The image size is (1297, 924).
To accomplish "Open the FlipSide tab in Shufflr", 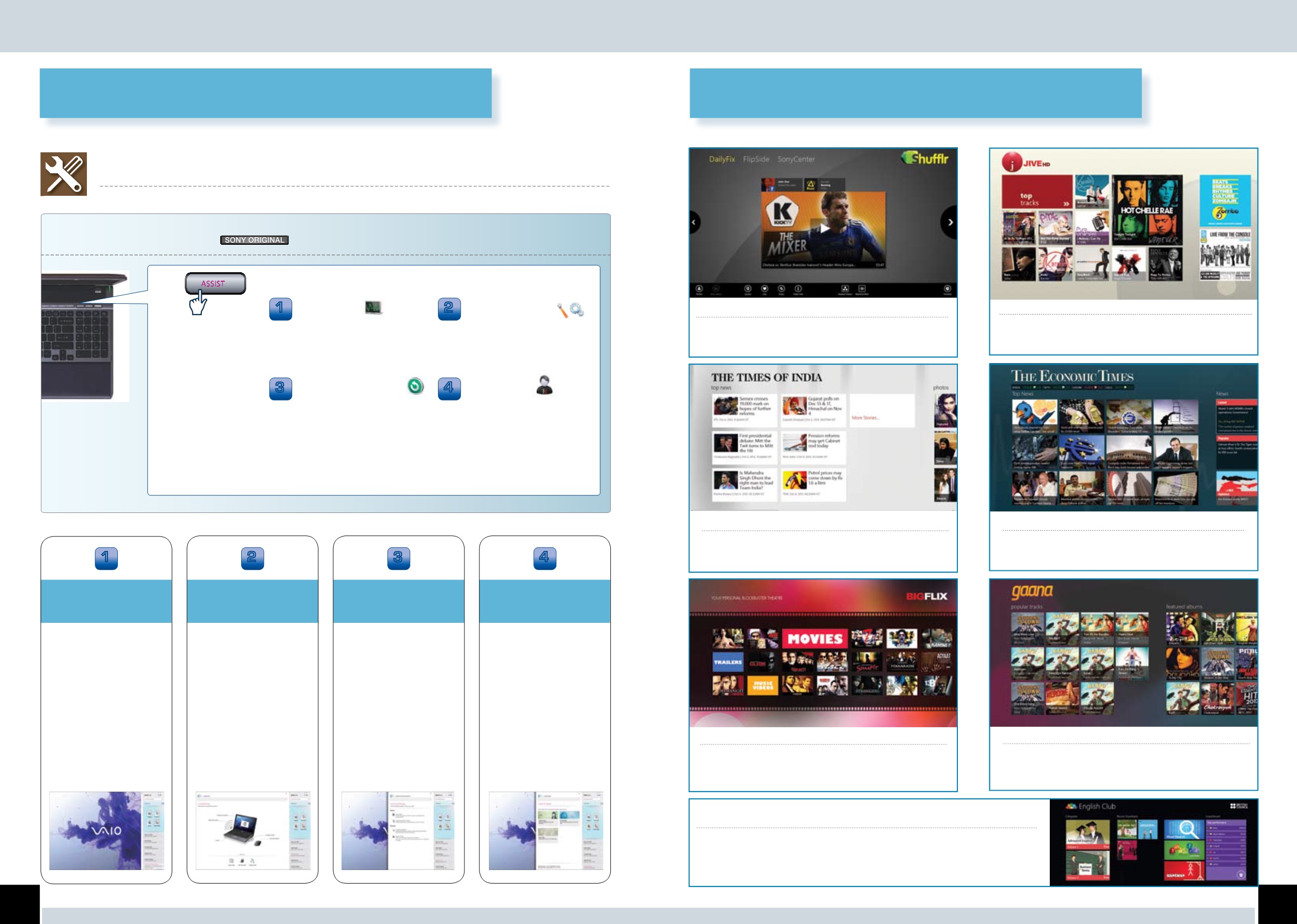I will click(x=756, y=159).
